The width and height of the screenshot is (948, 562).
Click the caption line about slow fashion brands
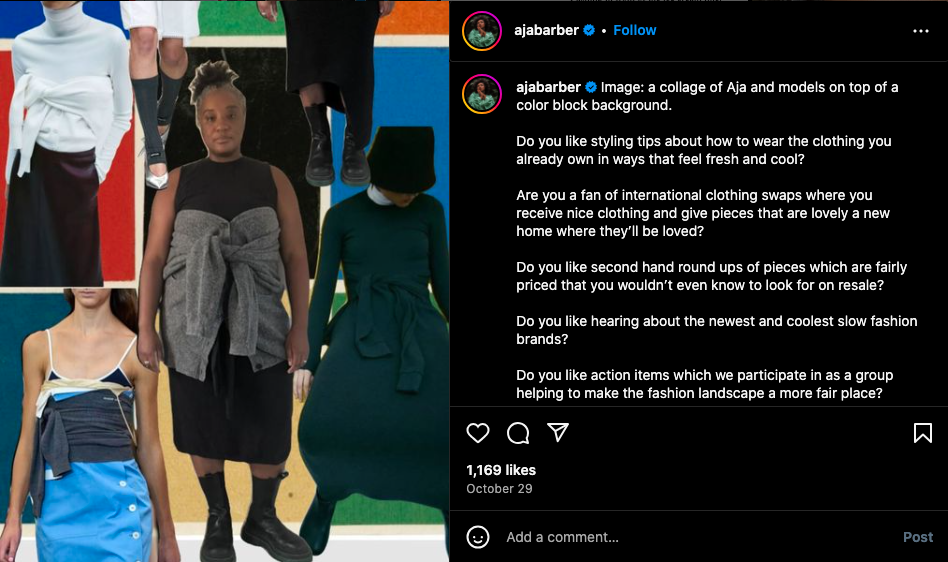[x=716, y=330]
